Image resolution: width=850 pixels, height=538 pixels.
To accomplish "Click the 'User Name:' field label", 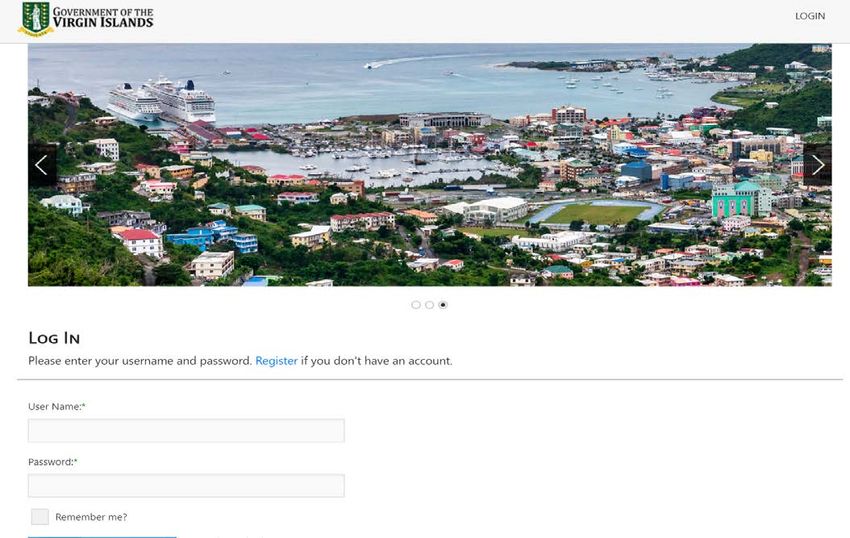I will [x=57, y=406].
